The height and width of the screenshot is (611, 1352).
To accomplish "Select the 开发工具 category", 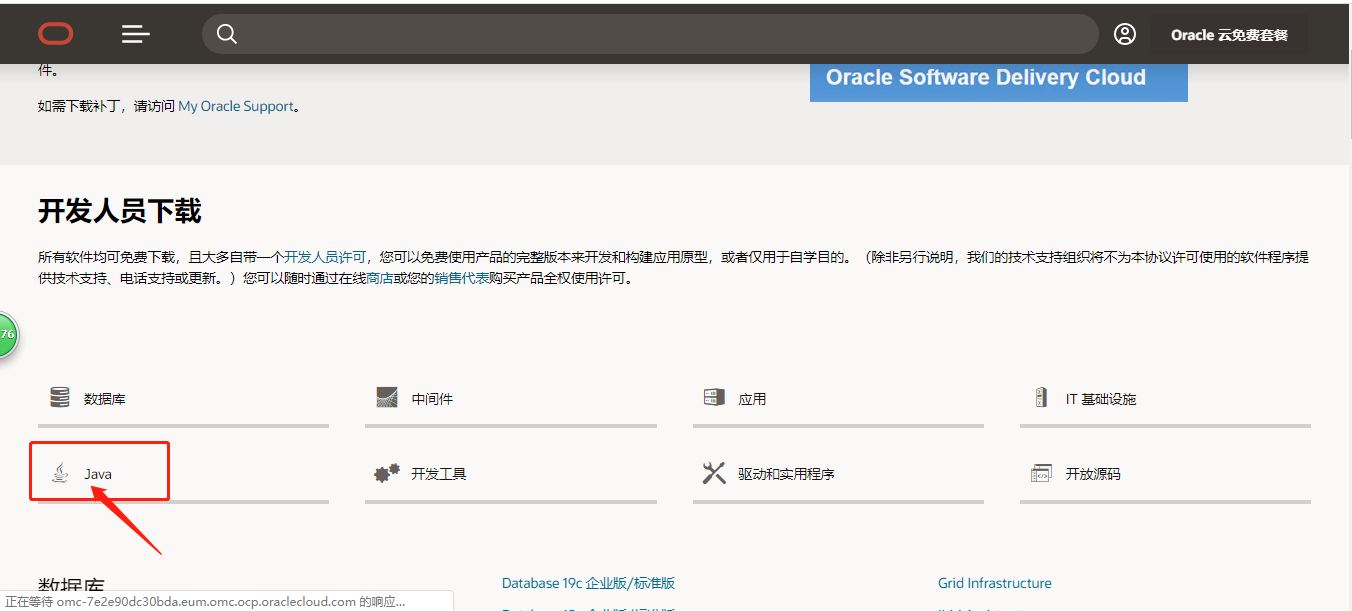I will 439,474.
